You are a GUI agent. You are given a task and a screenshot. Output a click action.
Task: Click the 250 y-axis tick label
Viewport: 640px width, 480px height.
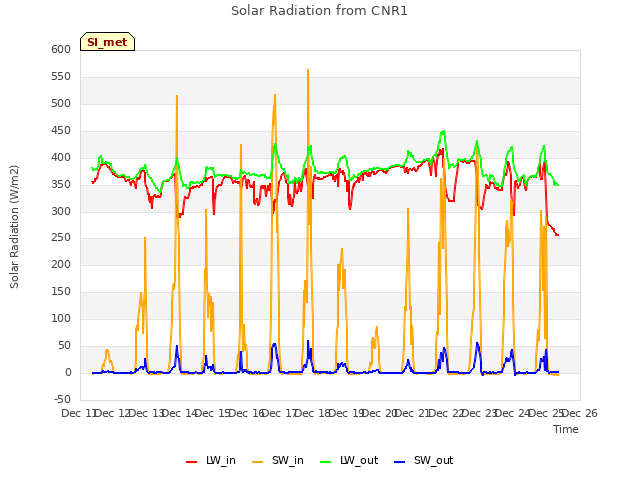pos(61,237)
